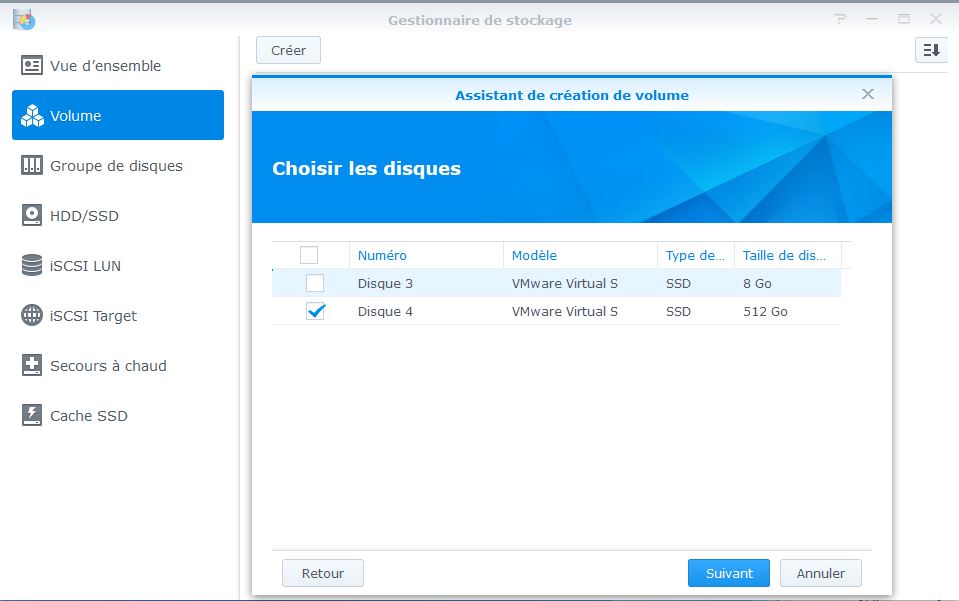This screenshot has height=601, width=959.
Task: Go to Groupe de disques
Action: 118,165
